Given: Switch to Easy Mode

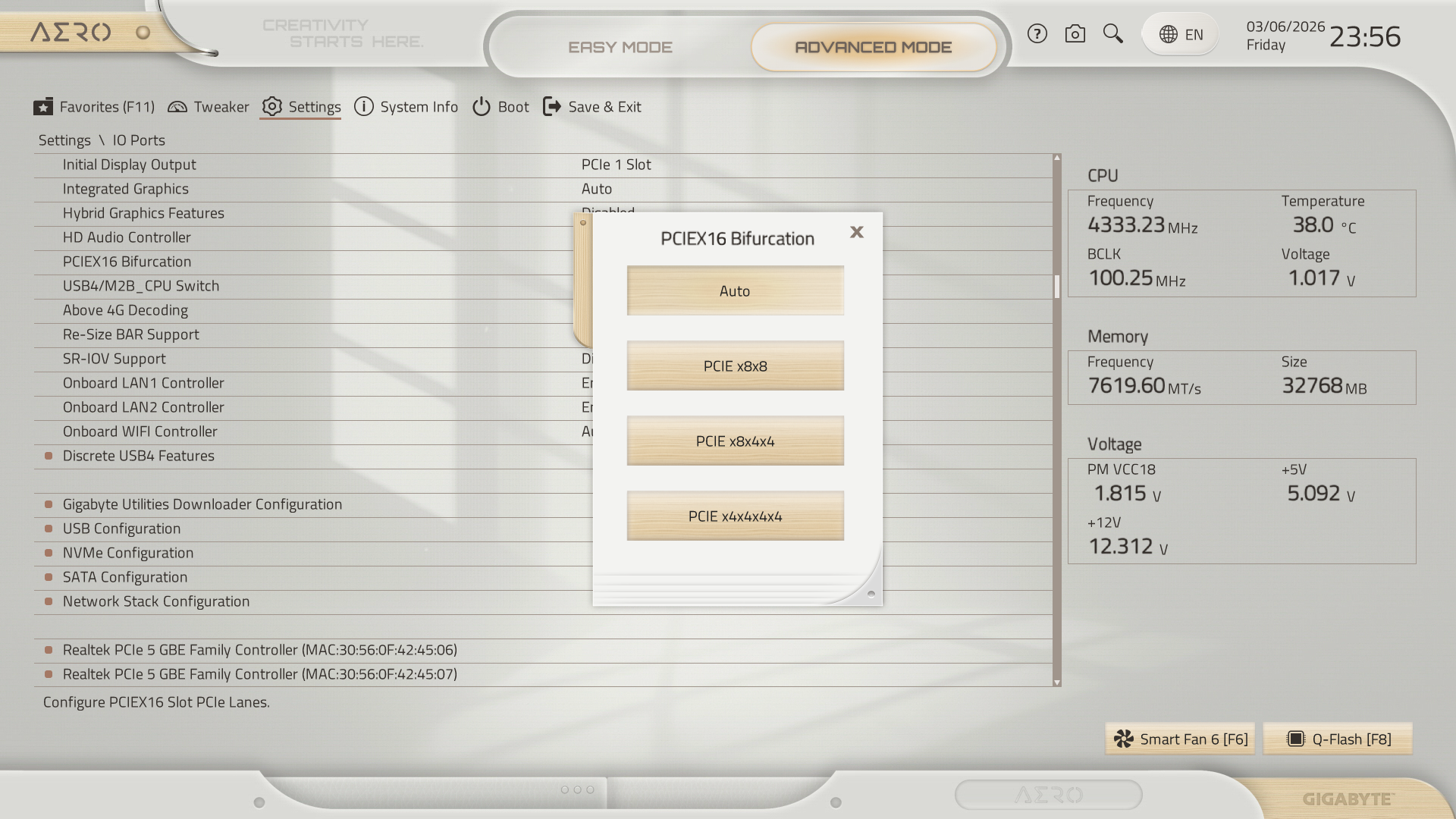Looking at the screenshot, I should [x=620, y=47].
